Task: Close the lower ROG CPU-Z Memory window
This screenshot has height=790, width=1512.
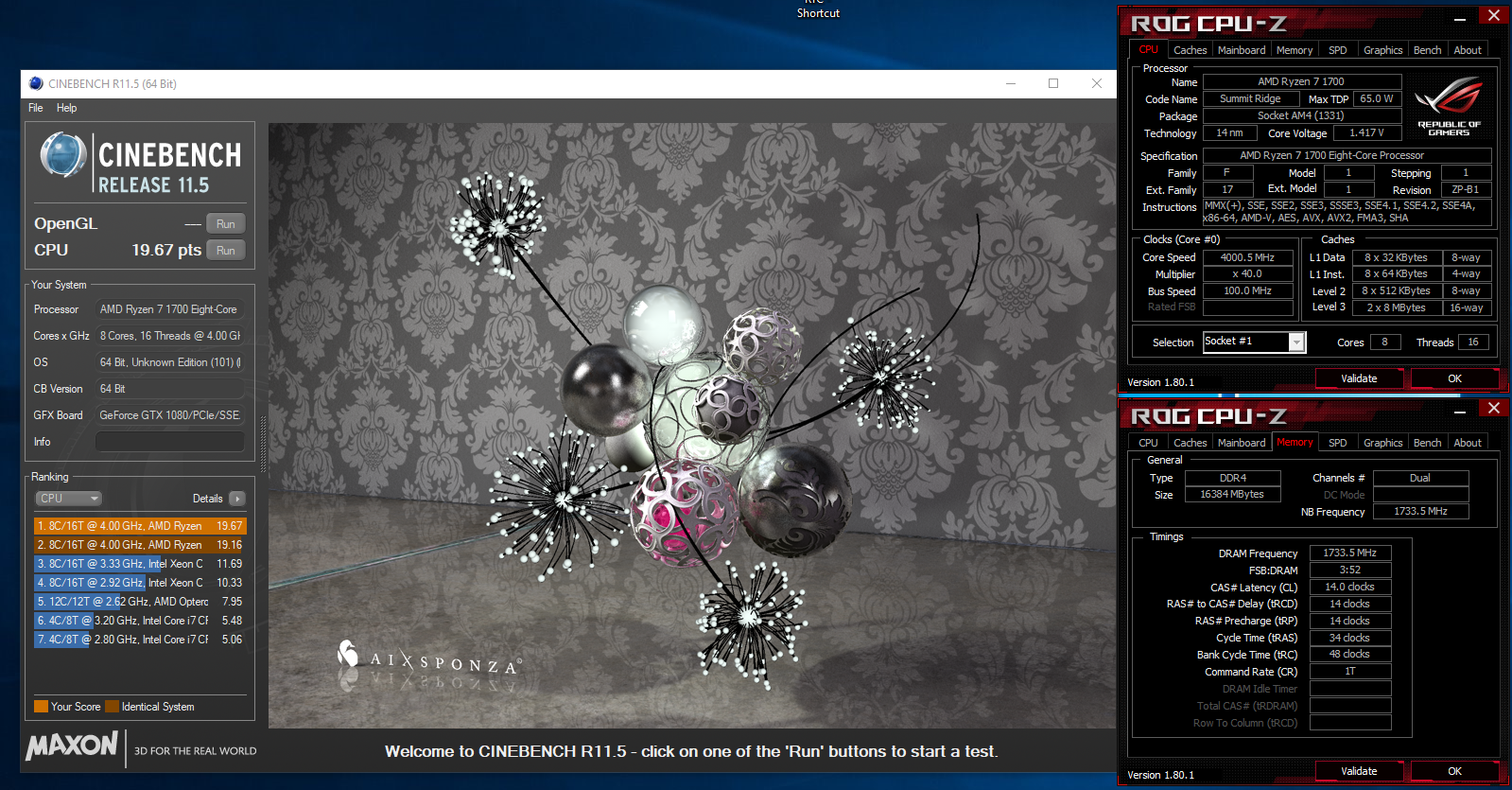Action: [x=1494, y=408]
